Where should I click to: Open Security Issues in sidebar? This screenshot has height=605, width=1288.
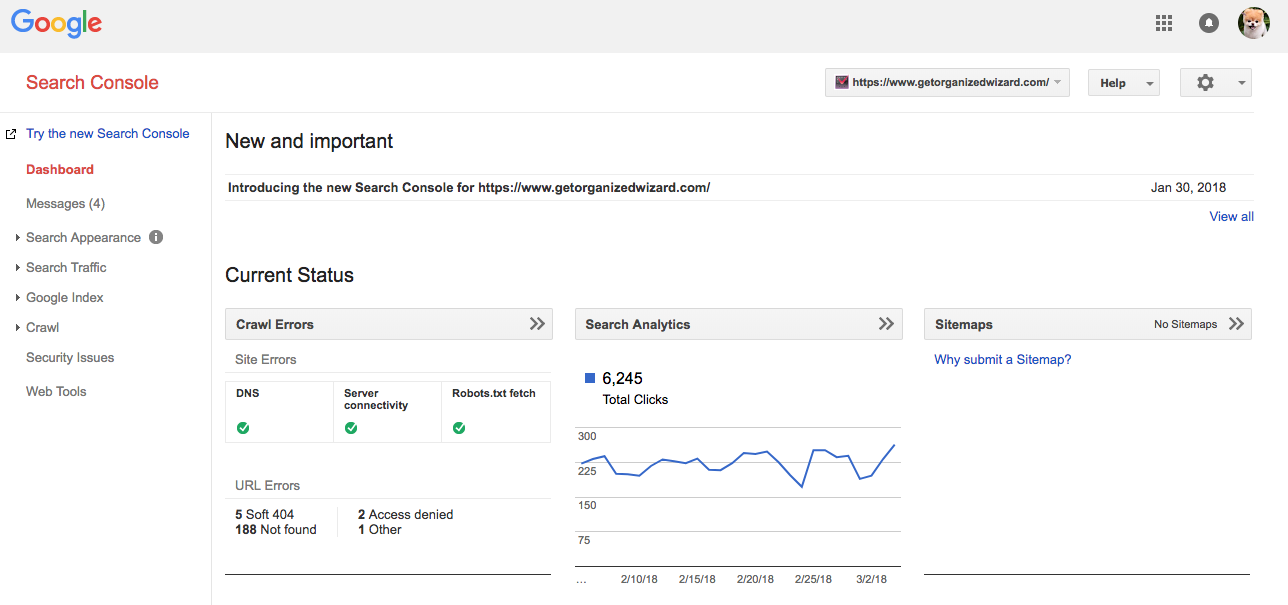point(70,357)
